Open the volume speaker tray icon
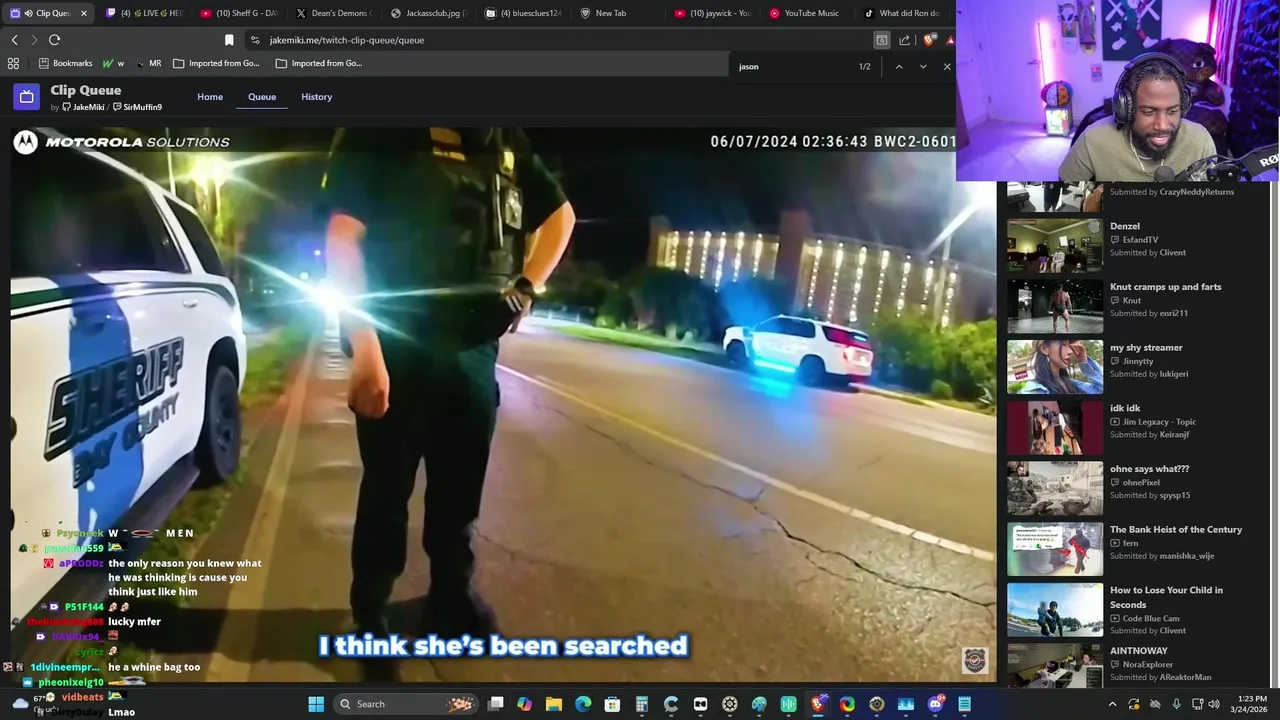 click(1213, 704)
